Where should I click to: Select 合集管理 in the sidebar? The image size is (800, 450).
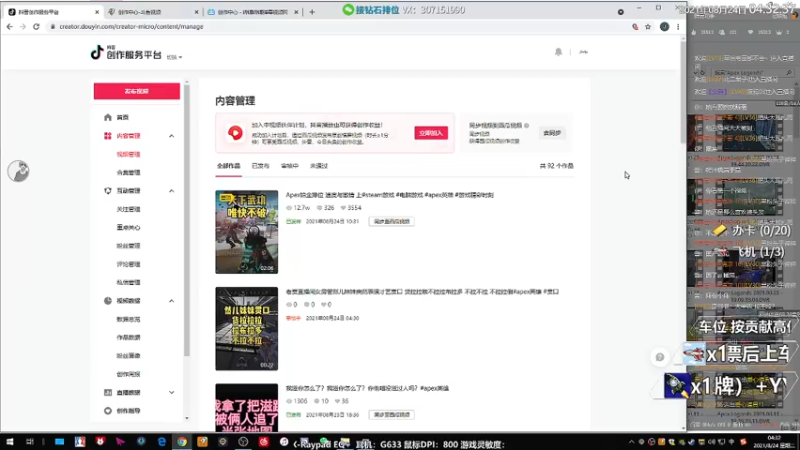[x=128, y=172]
